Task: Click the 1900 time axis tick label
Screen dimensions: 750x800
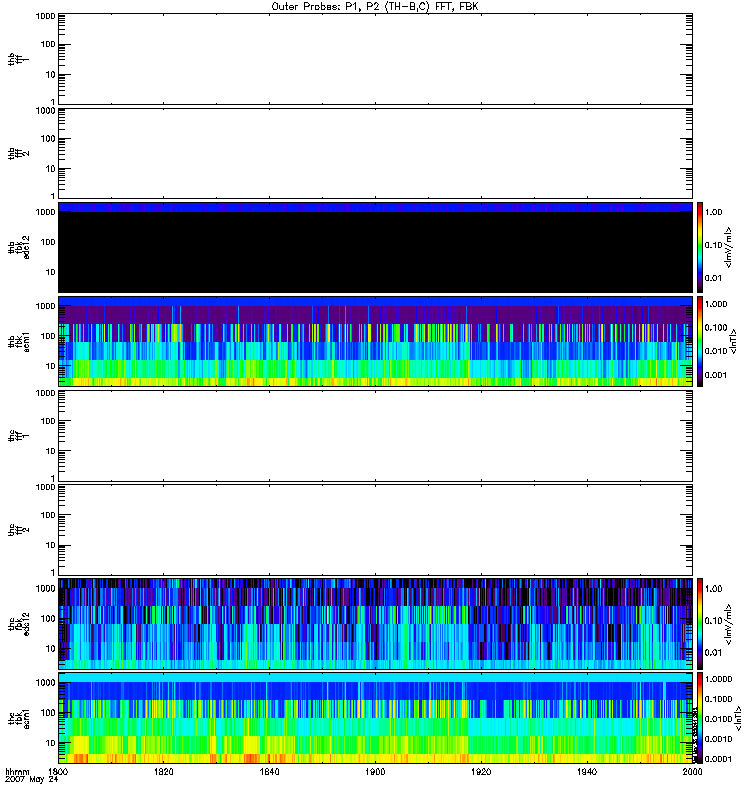Action: (x=376, y=772)
